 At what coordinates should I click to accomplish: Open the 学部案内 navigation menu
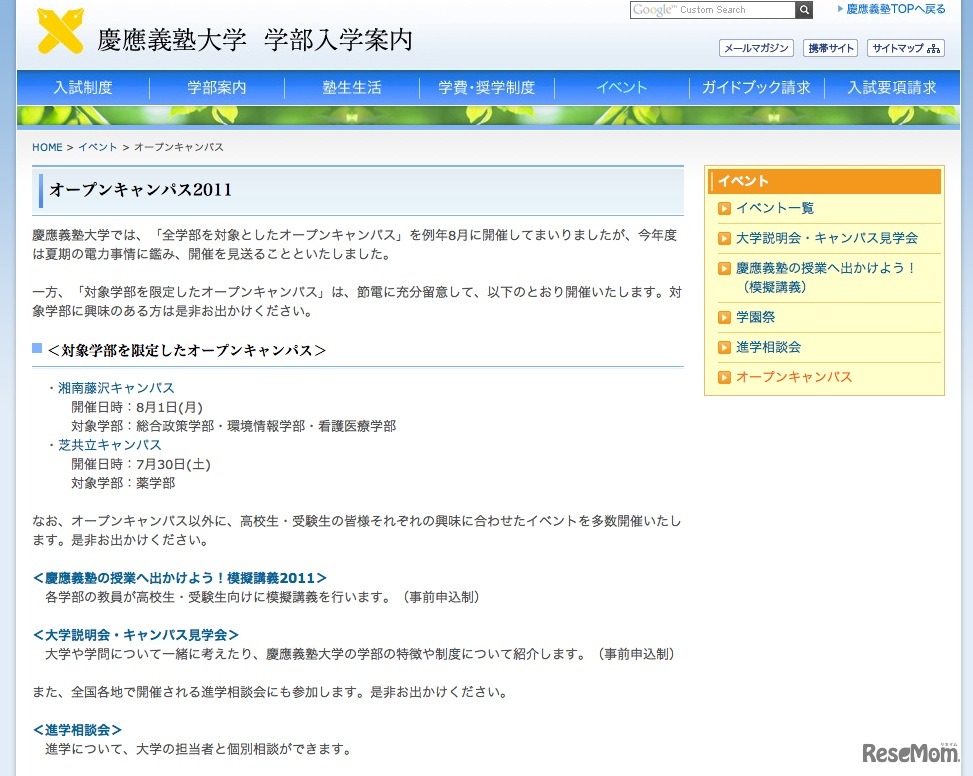pyautogui.click(x=216, y=87)
